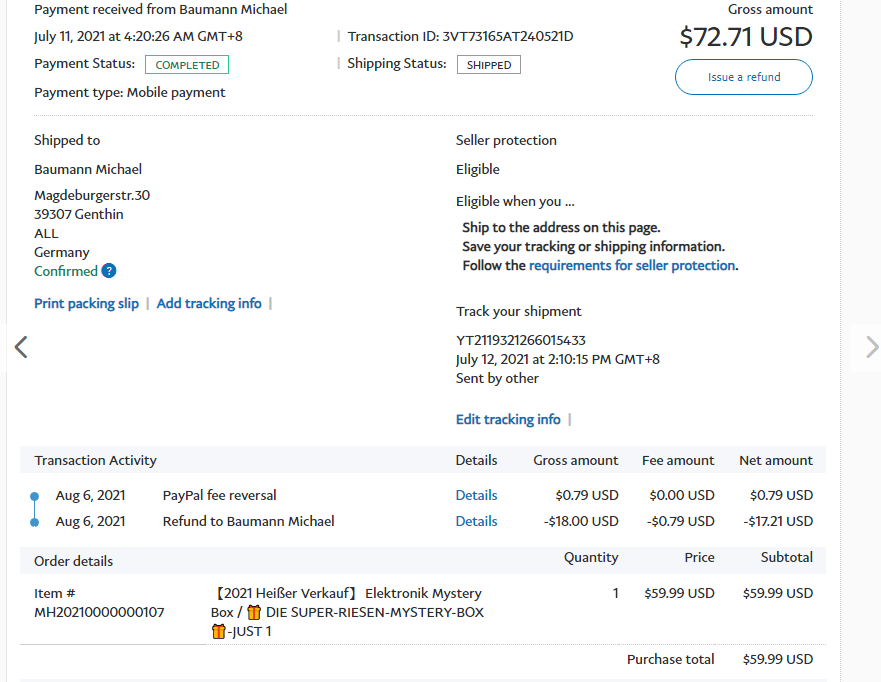The image size is (881, 682).
Task: Open Print packing slip link
Action: pos(86,303)
